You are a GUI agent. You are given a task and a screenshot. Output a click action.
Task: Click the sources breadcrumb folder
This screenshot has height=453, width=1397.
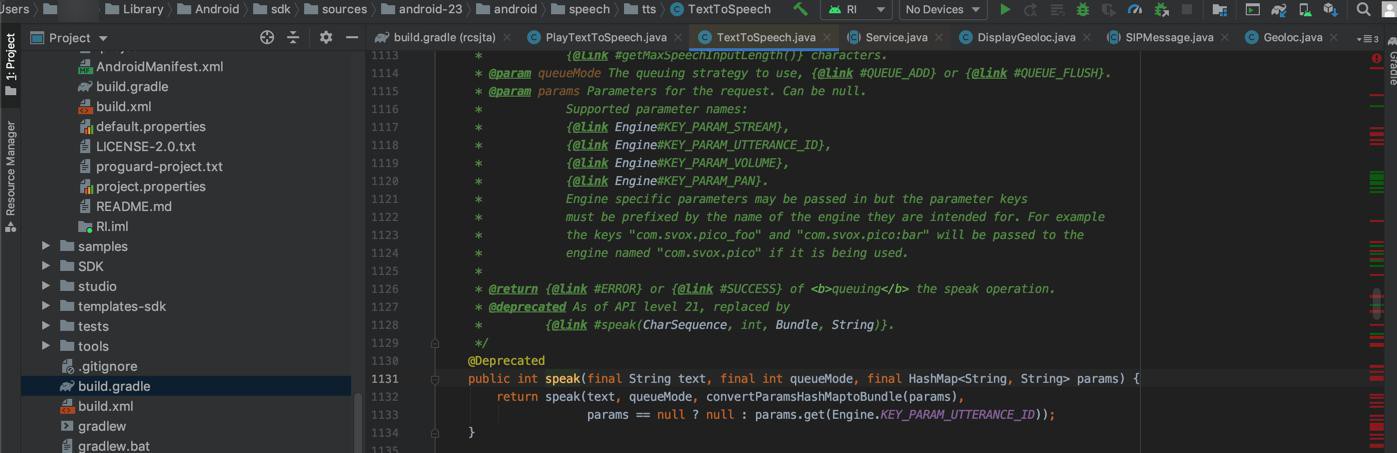[x=334, y=9]
